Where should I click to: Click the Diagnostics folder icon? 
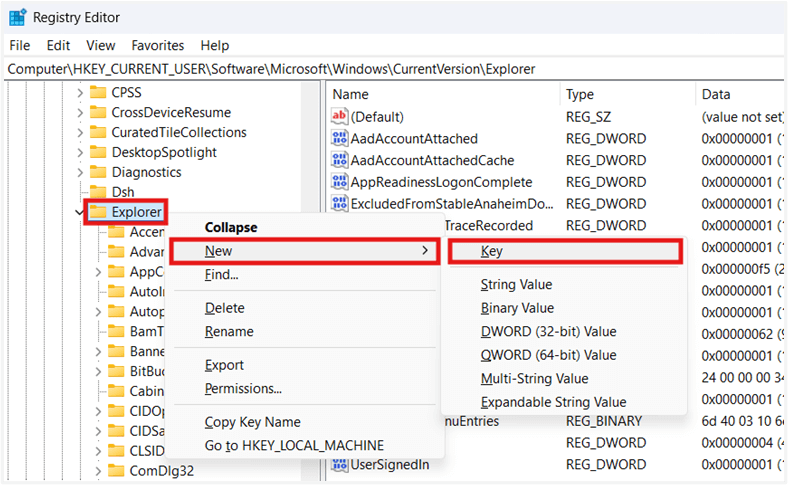[x=98, y=172]
